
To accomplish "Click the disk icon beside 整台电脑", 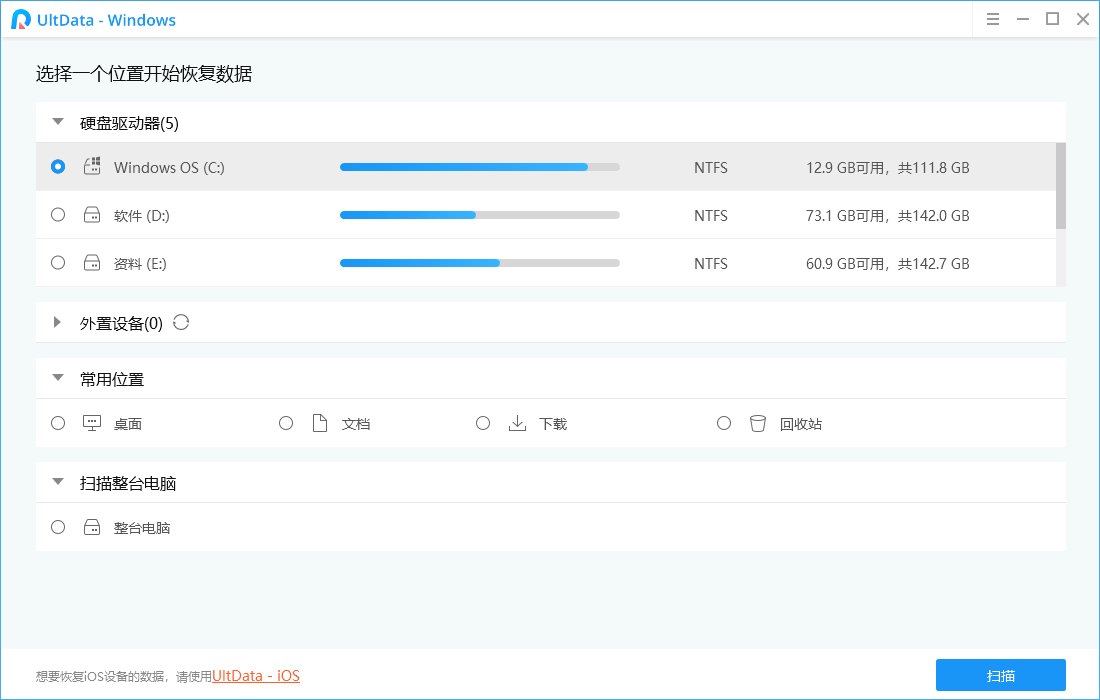I will tap(91, 527).
